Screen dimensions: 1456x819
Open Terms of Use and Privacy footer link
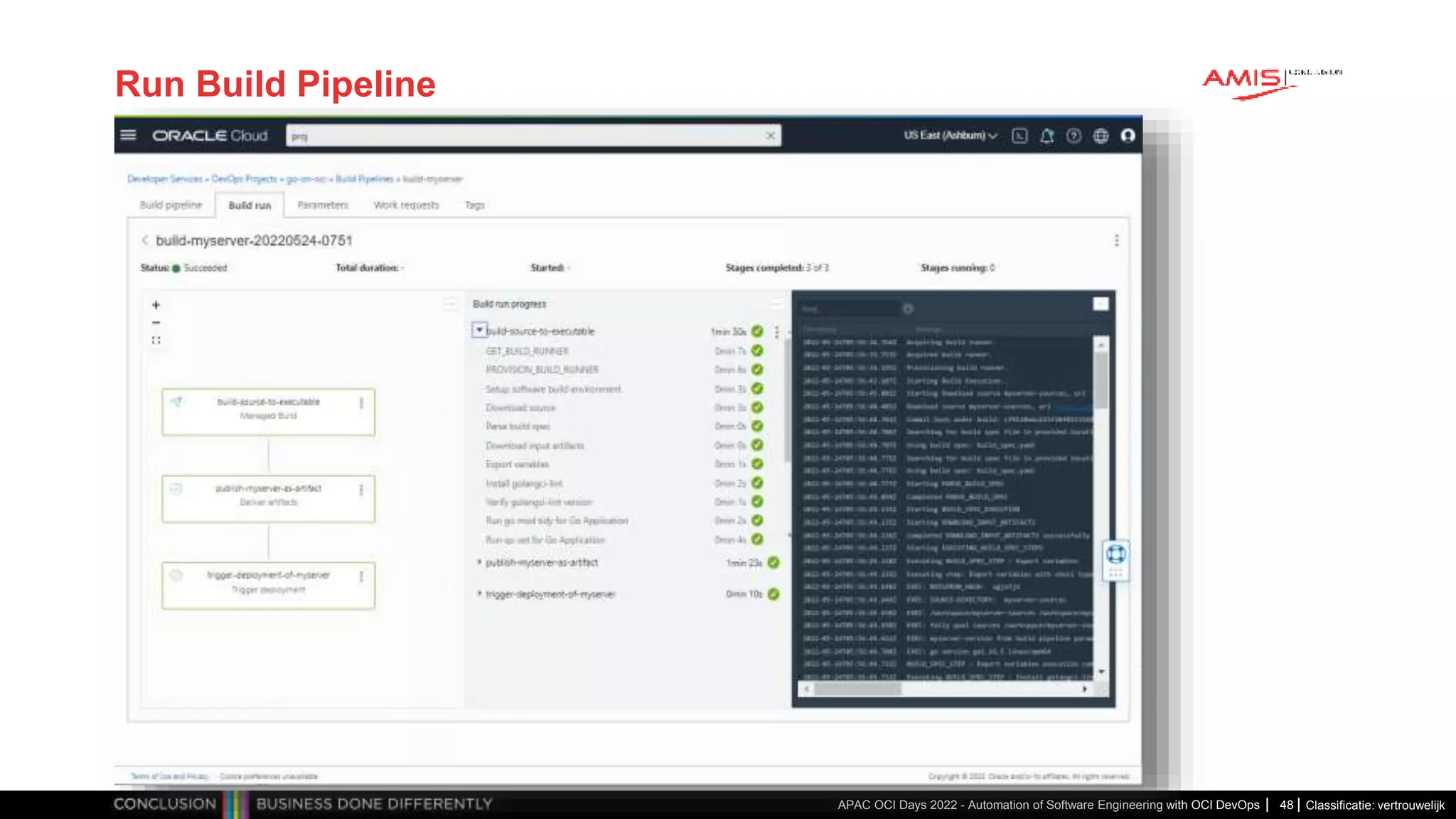point(169,776)
